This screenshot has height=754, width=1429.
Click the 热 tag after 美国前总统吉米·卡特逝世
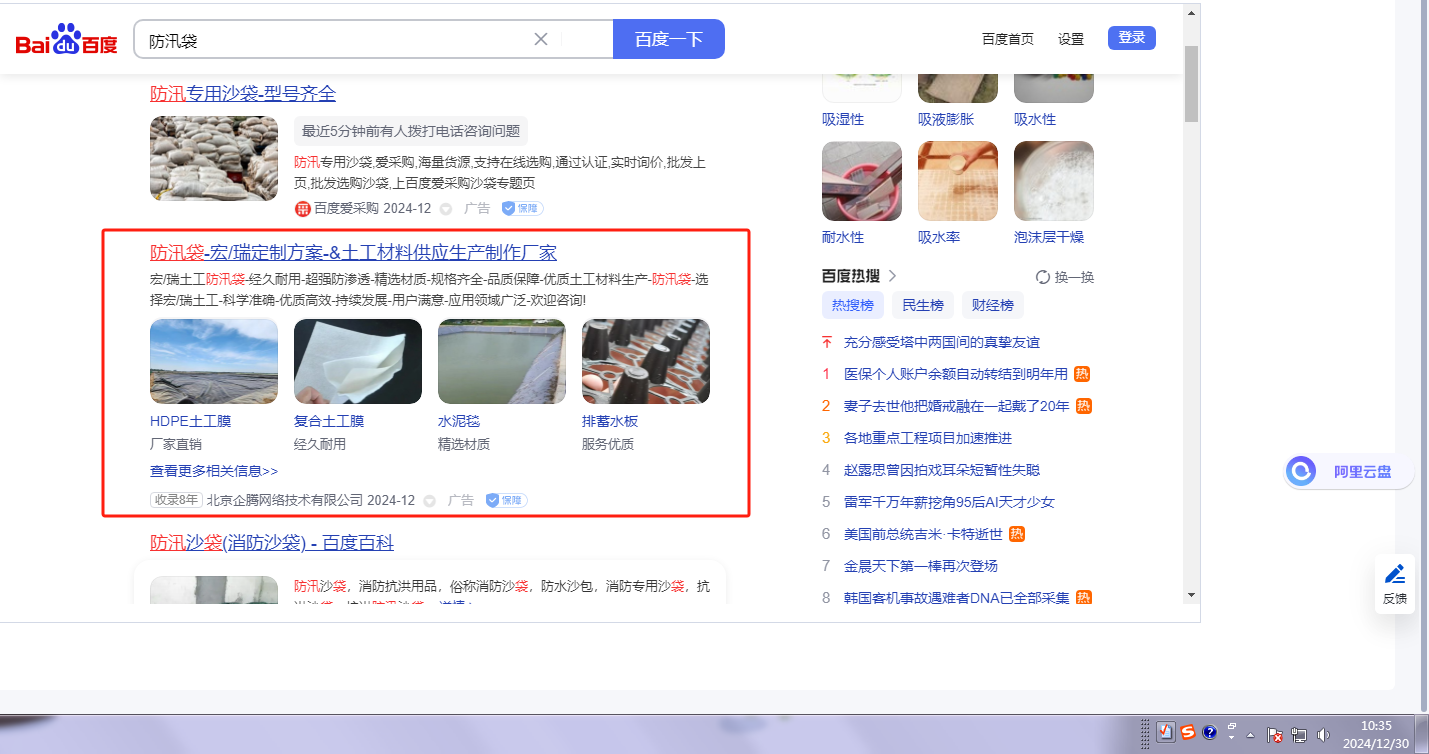(x=1017, y=534)
